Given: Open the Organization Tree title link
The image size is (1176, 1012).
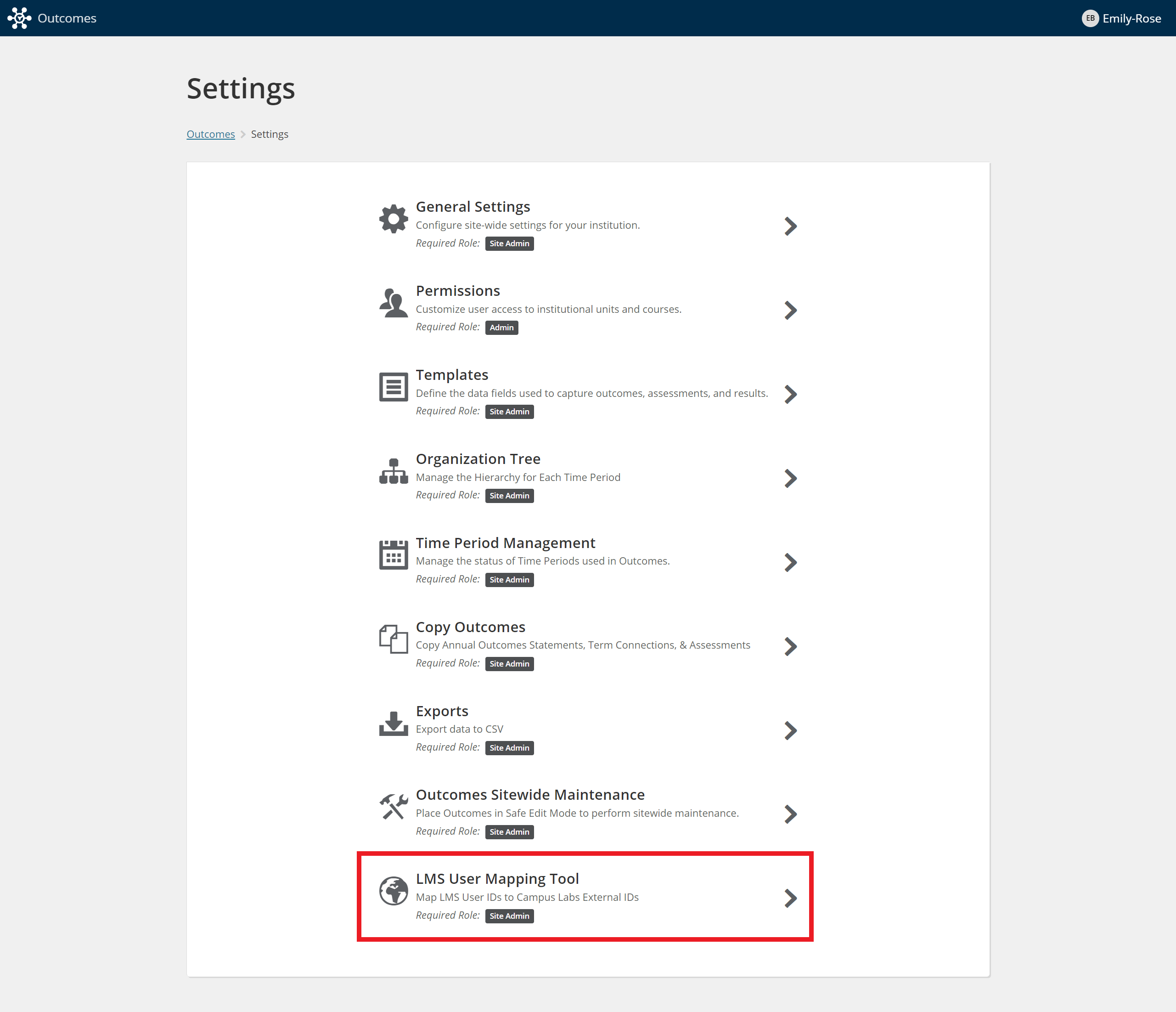Looking at the screenshot, I should click(x=478, y=459).
